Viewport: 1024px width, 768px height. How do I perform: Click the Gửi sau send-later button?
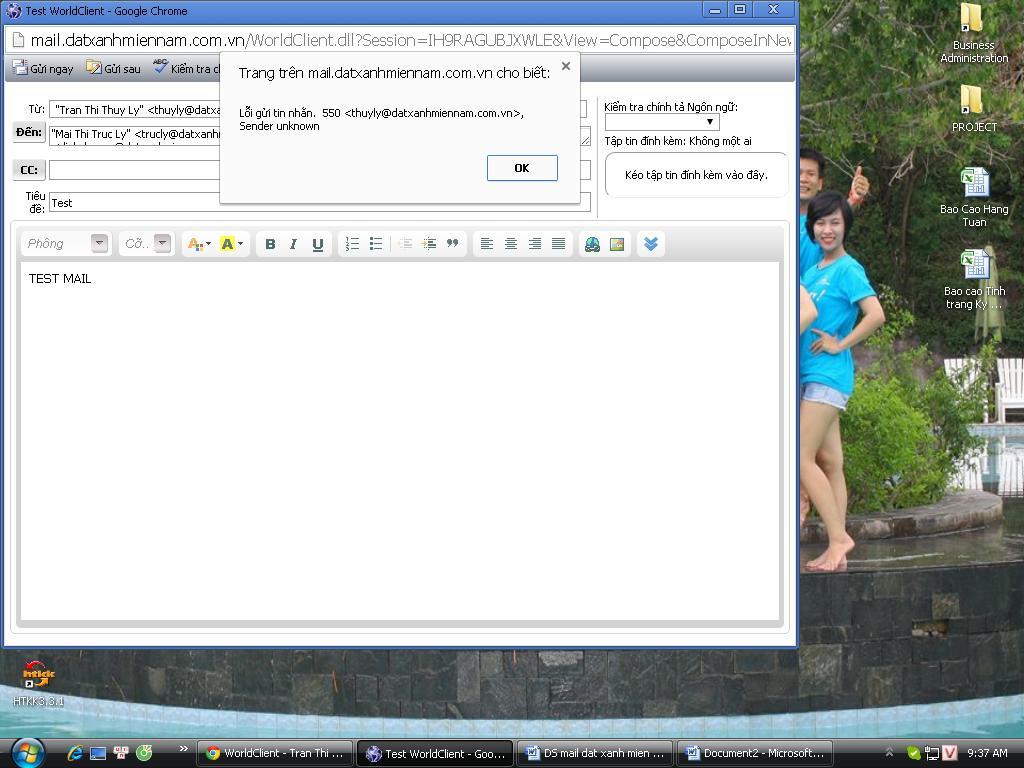[114, 69]
